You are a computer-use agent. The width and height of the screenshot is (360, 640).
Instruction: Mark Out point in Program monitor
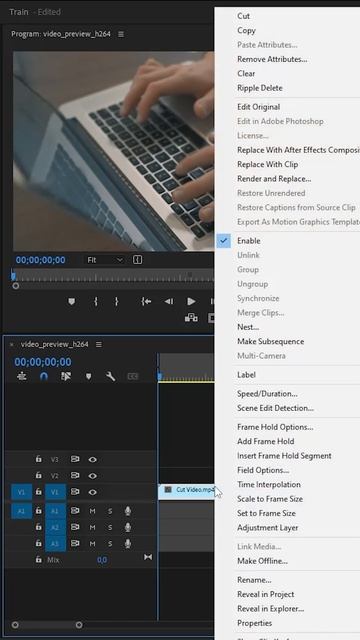point(116,301)
